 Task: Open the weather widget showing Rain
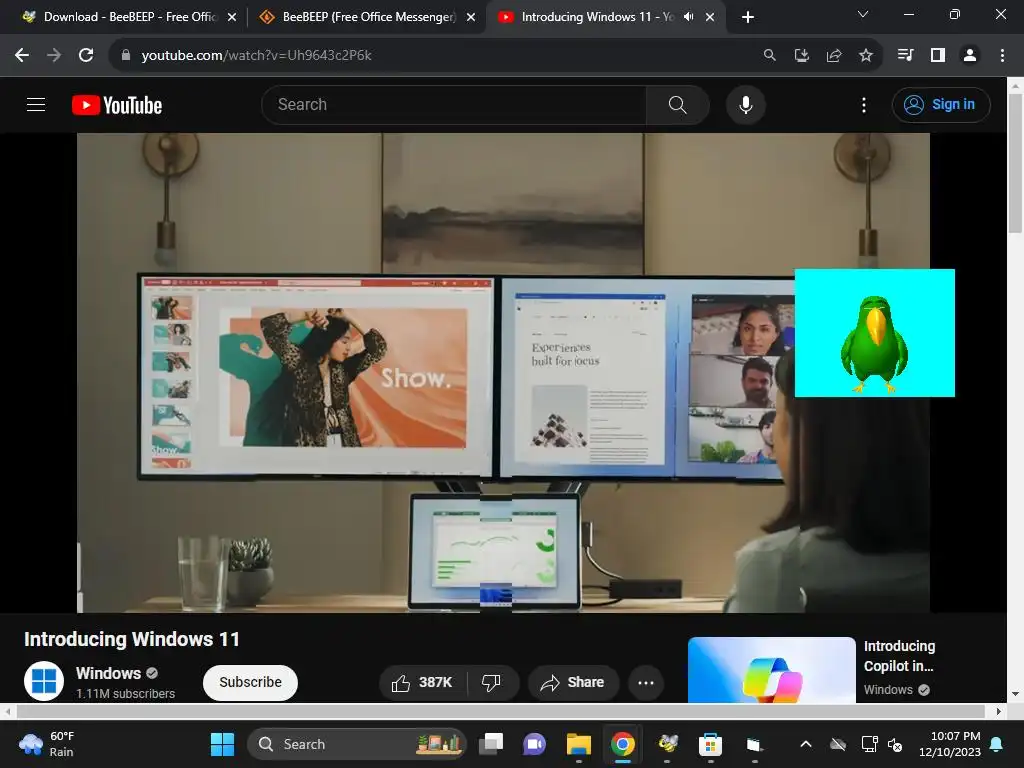(47, 744)
